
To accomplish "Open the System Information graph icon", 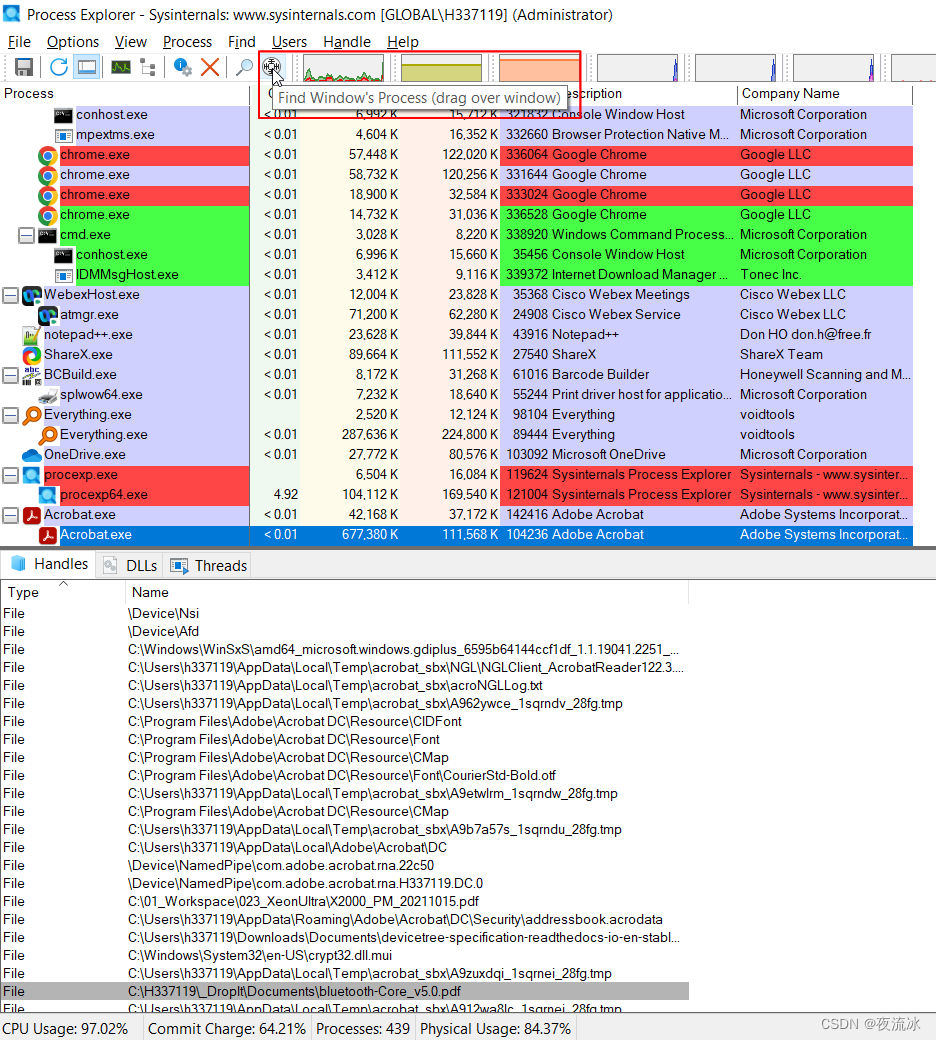I will tap(121, 67).
